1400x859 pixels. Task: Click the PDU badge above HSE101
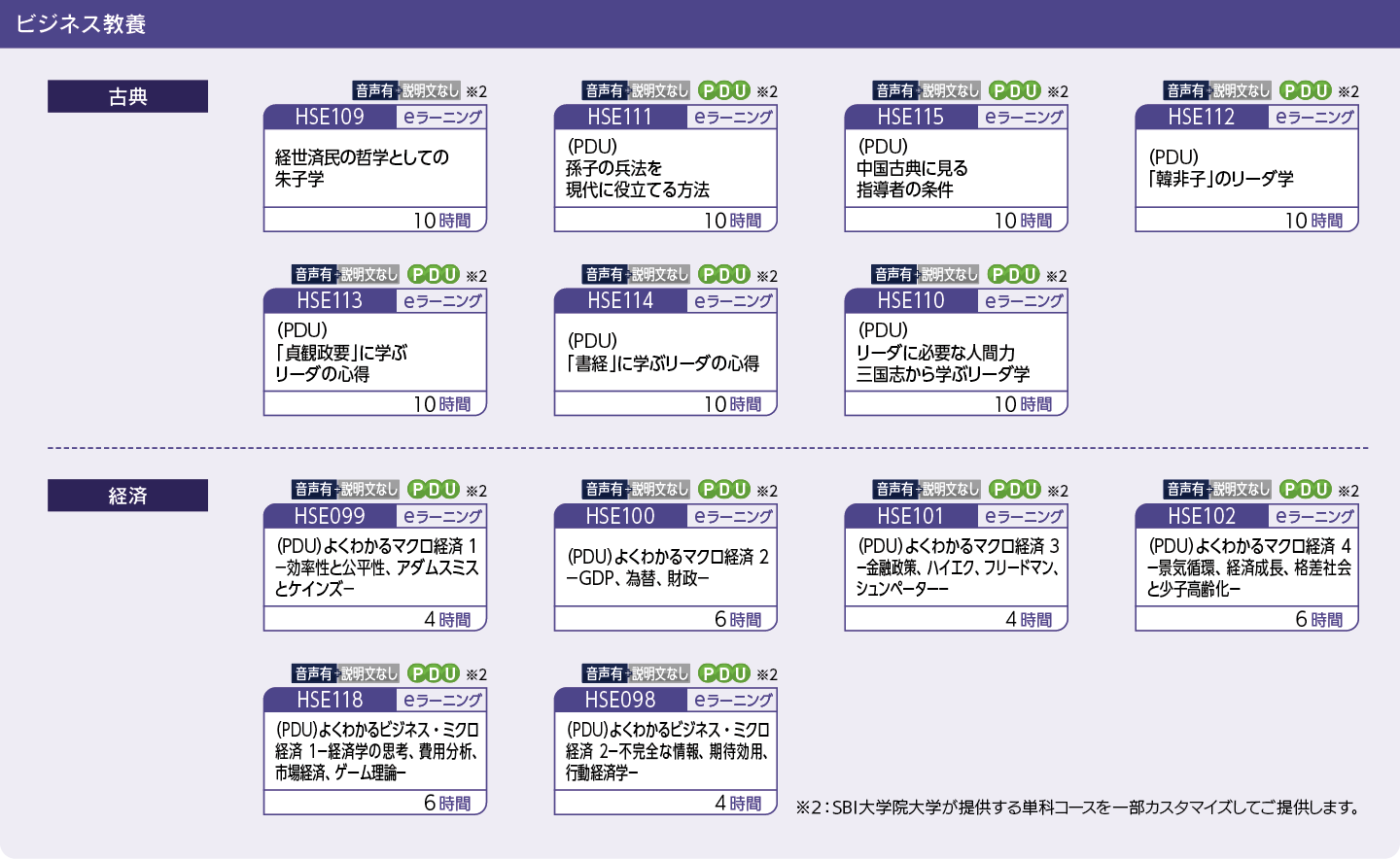[x=1015, y=489]
